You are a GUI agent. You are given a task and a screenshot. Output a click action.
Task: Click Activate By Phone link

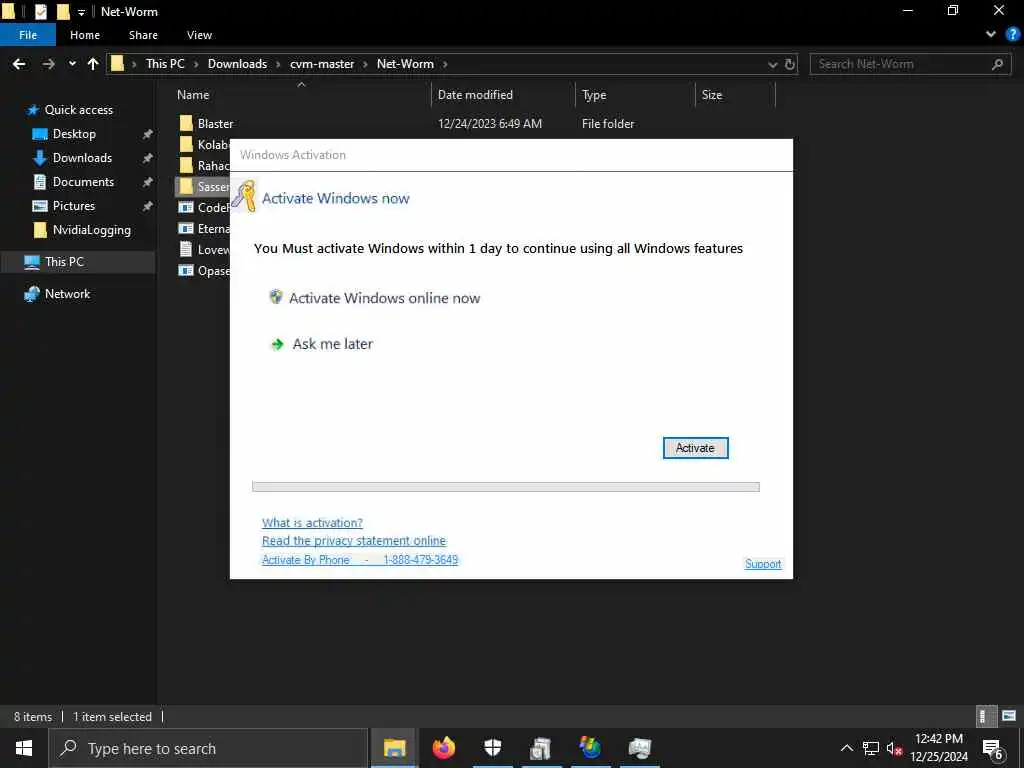(x=360, y=560)
